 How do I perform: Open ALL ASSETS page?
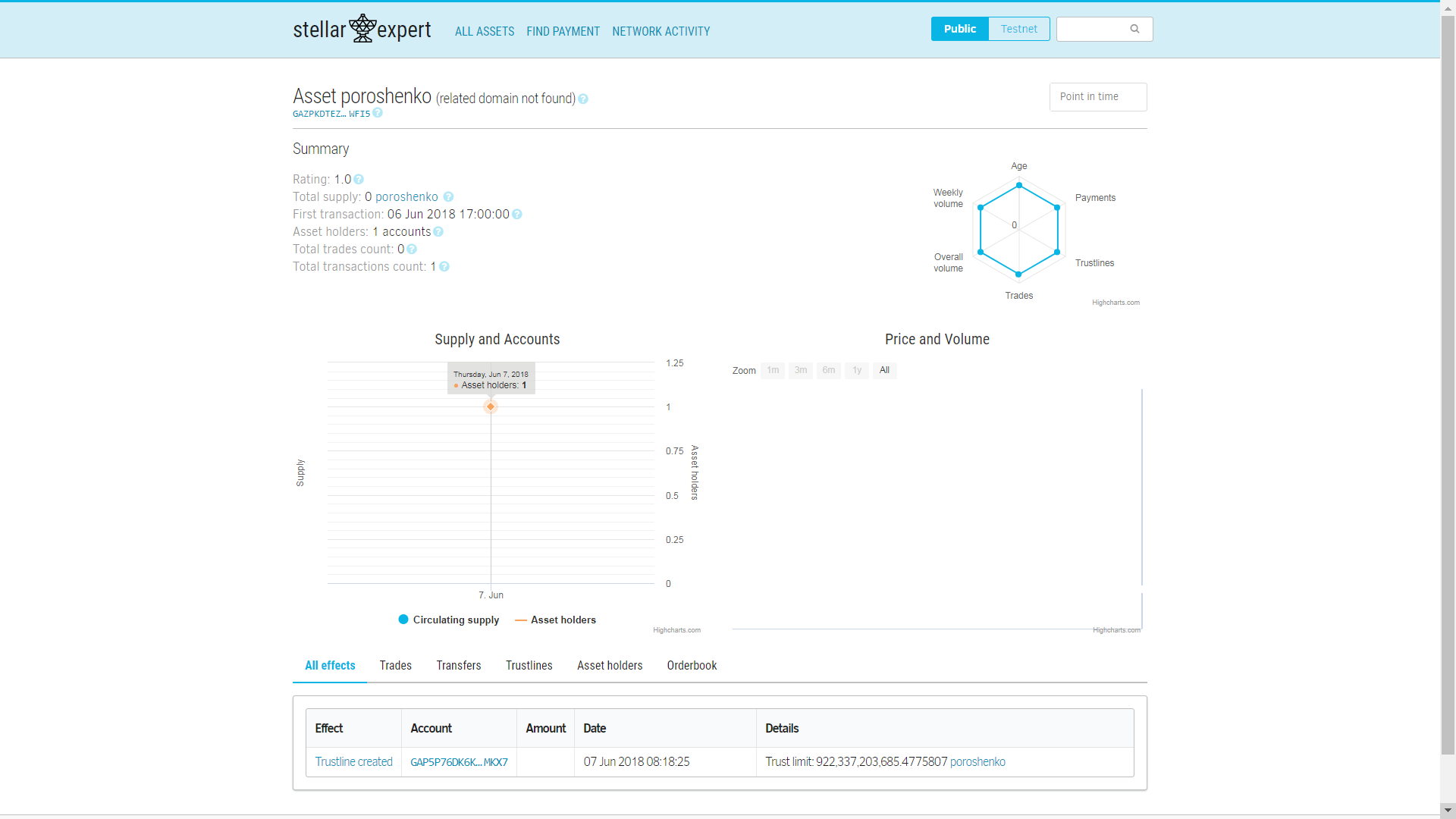[485, 31]
